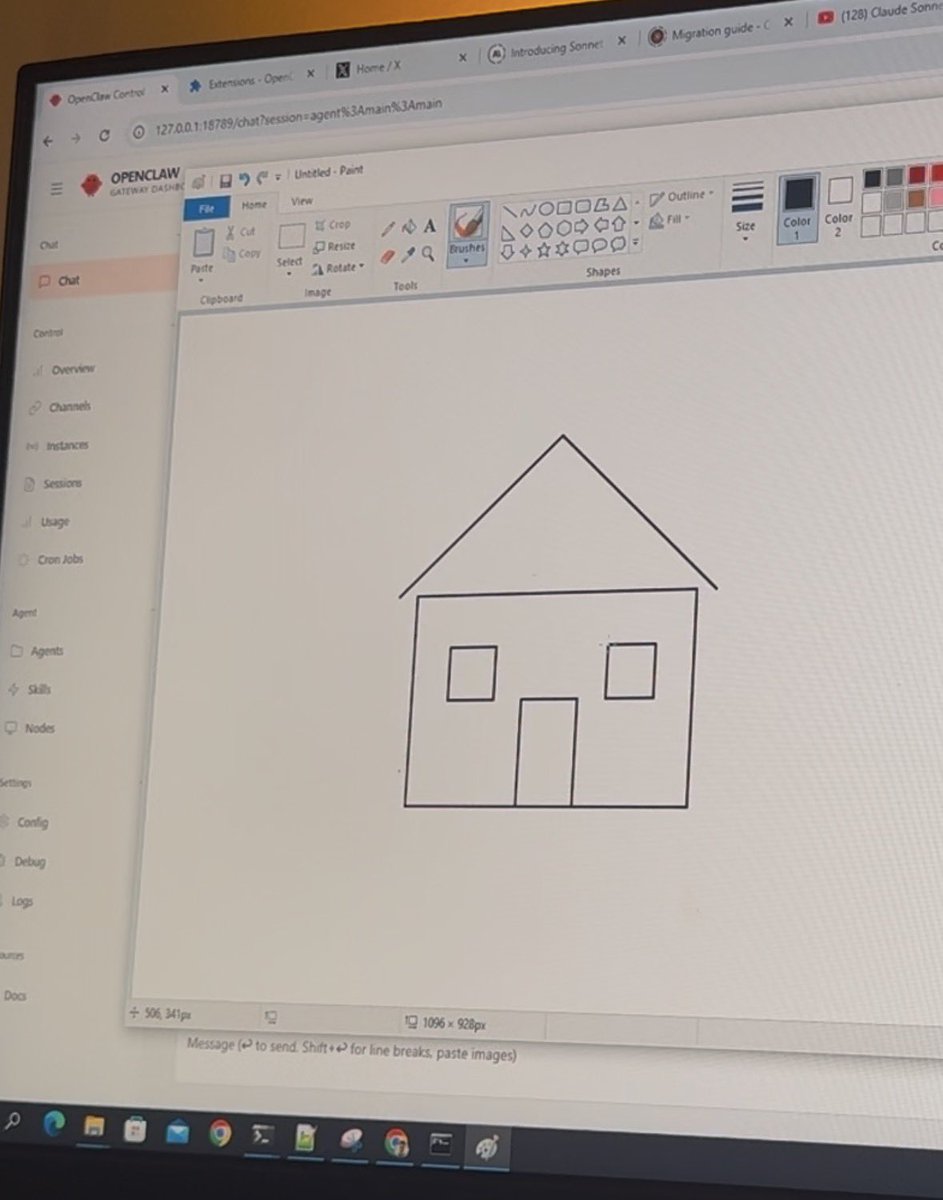
Task: Open Customize Quick Access Toolbar arrow
Action: [x=278, y=178]
